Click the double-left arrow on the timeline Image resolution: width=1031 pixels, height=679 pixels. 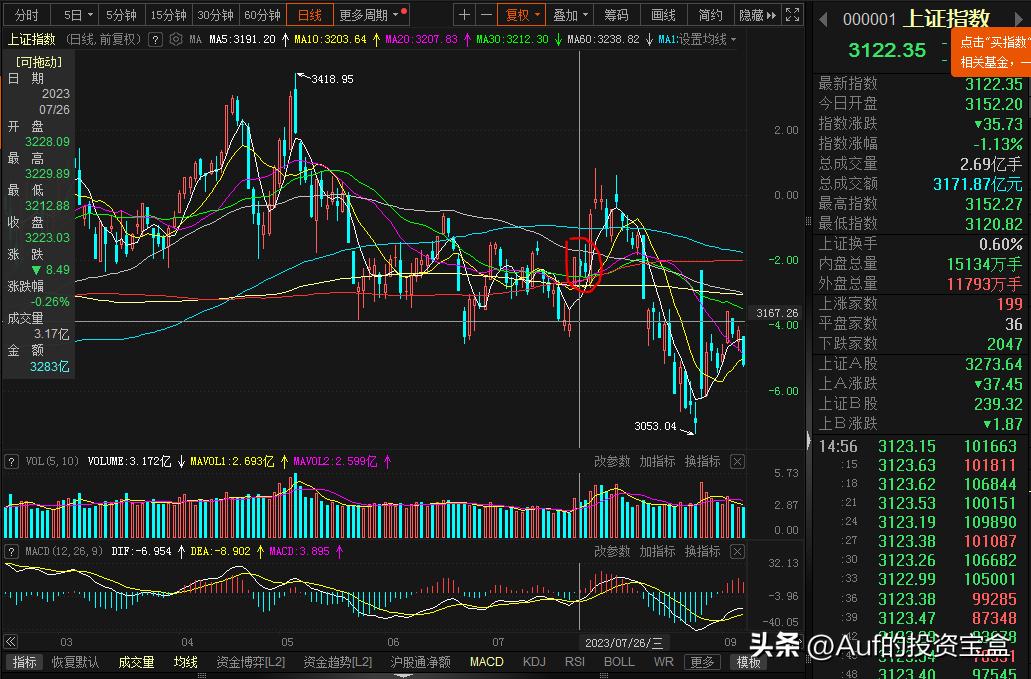coord(10,642)
